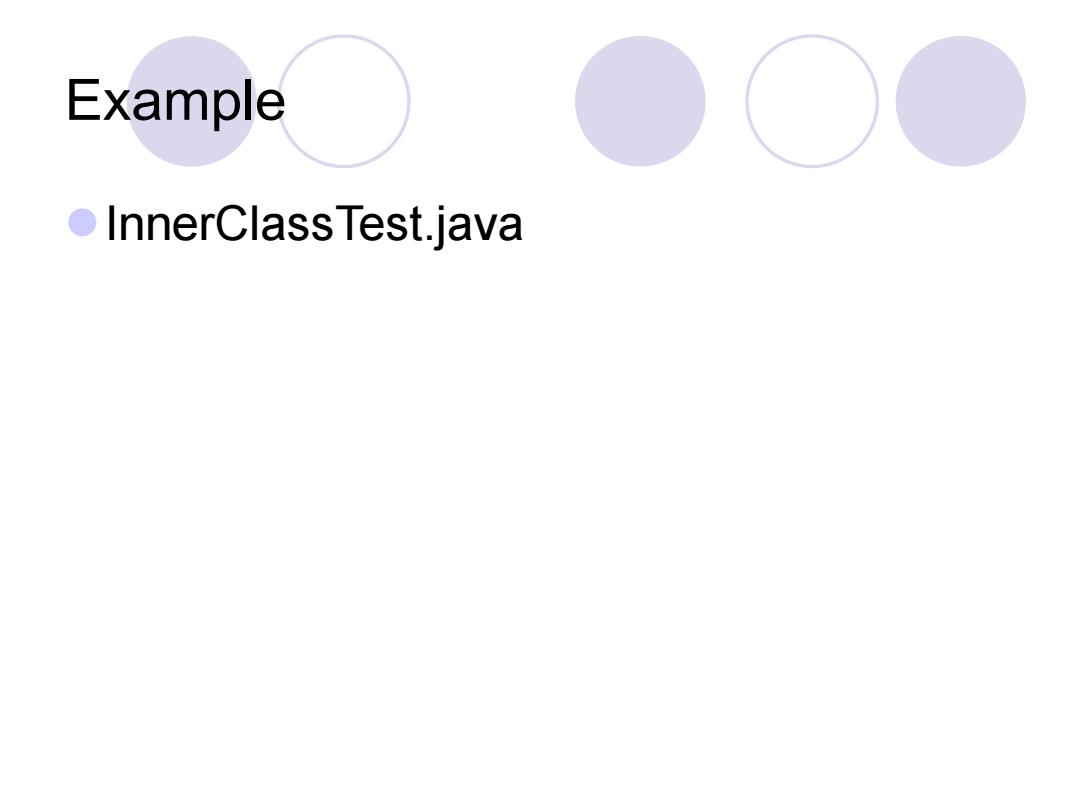Pick the lavender fill of the rightmost circle
This screenshot has height=810, width=1080.
960,101
